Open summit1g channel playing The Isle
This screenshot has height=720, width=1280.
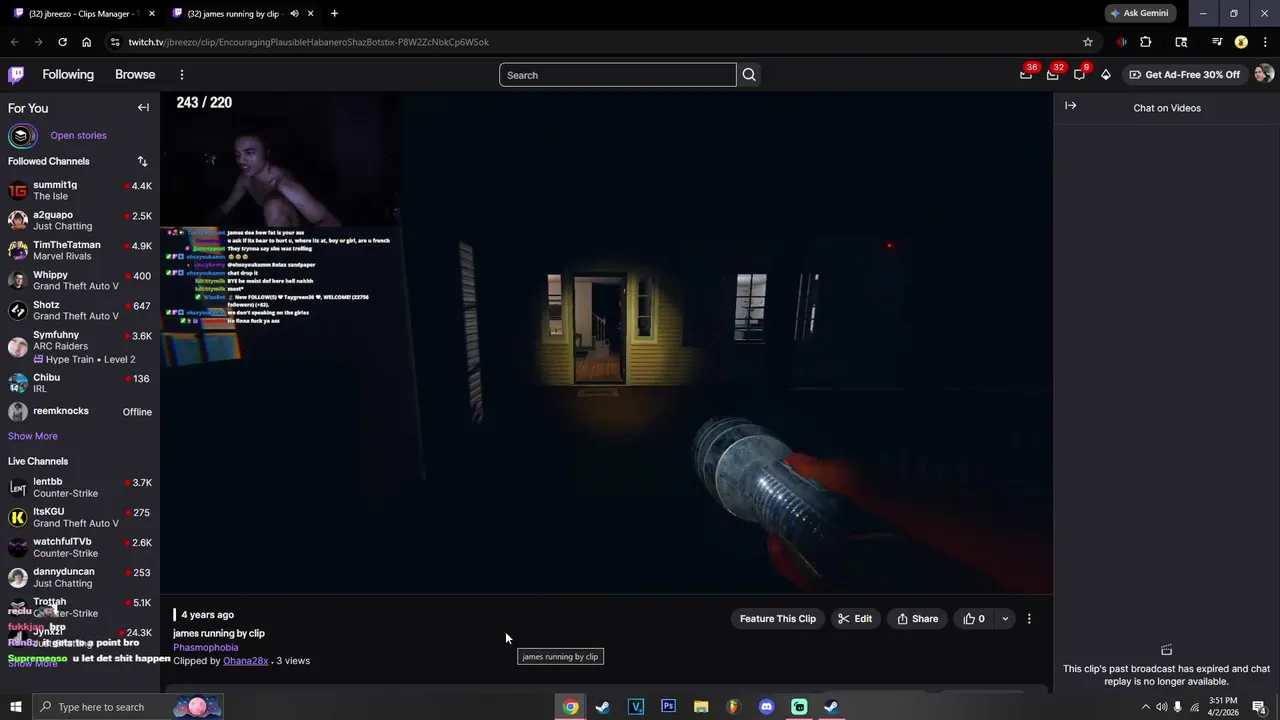click(x=80, y=190)
